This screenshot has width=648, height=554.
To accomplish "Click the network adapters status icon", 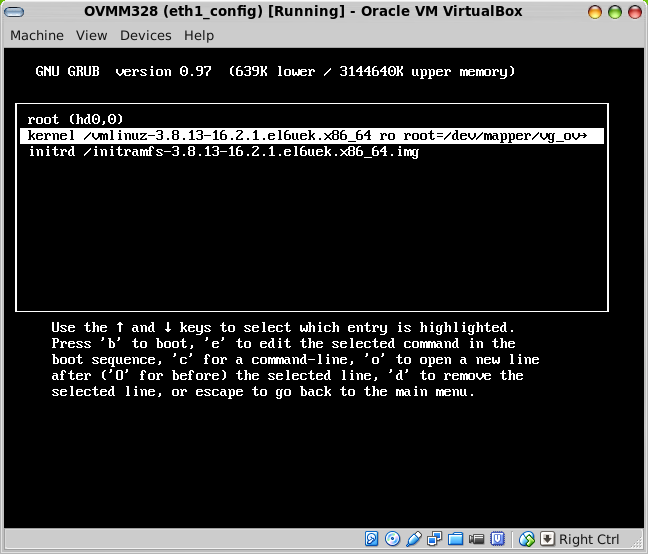I will [x=434, y=539].
